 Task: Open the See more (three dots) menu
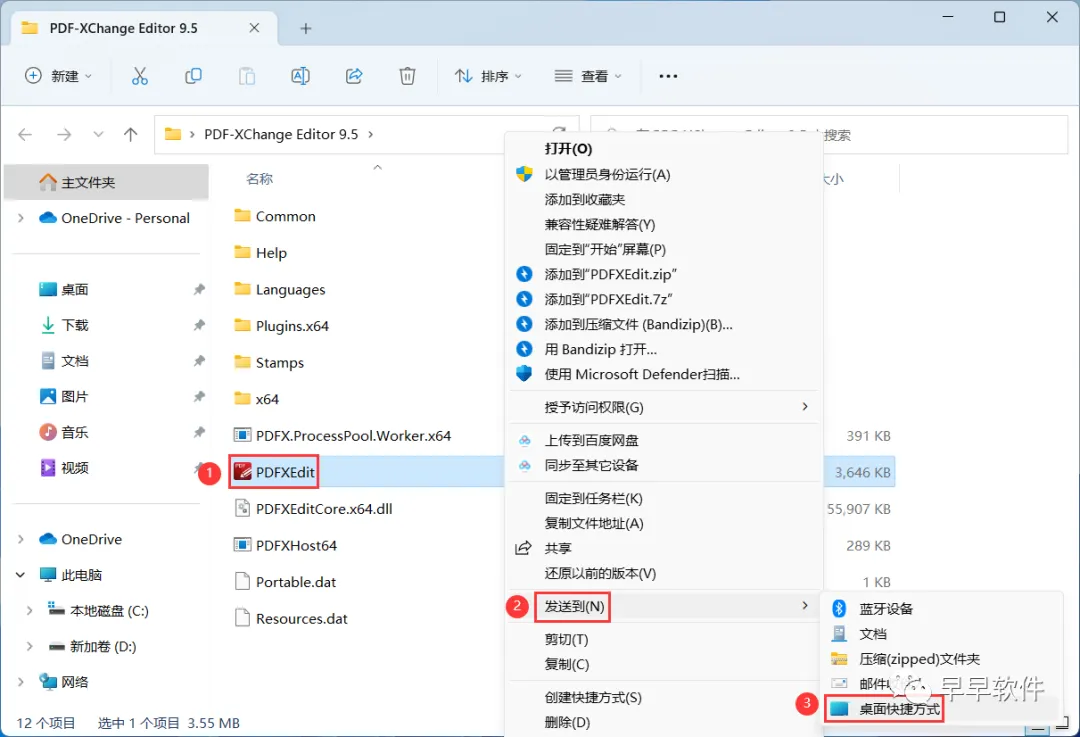tap(668, 76)
